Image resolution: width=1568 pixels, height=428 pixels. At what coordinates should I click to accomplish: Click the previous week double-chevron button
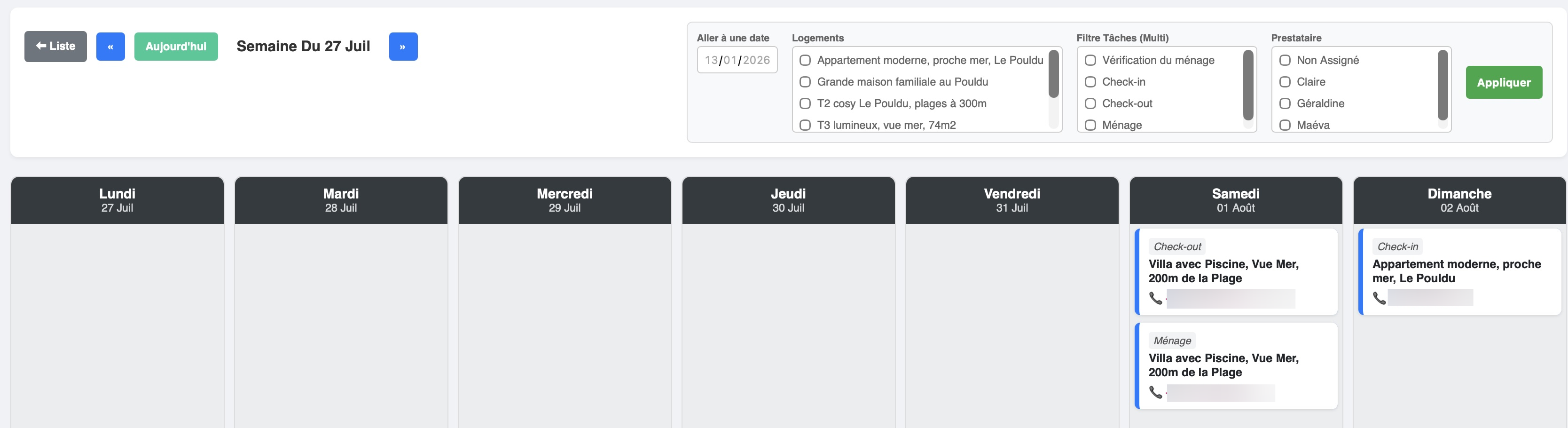(x=110, y=47)
